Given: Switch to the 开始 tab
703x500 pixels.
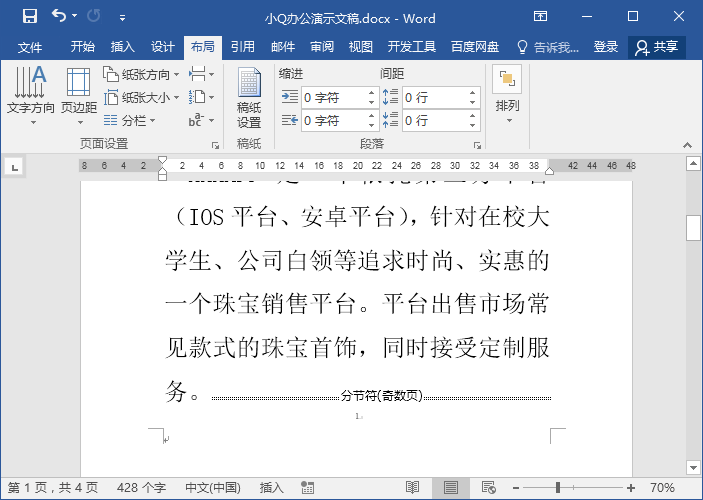Looking at the screenshot, I should (x=82, y=47).
